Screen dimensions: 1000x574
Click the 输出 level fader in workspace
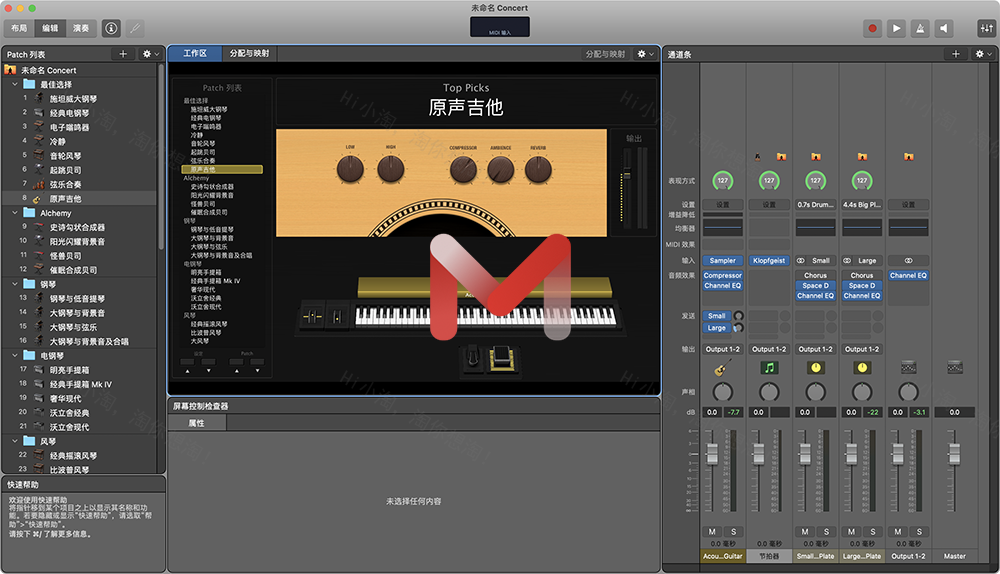[x=627, y=175]
